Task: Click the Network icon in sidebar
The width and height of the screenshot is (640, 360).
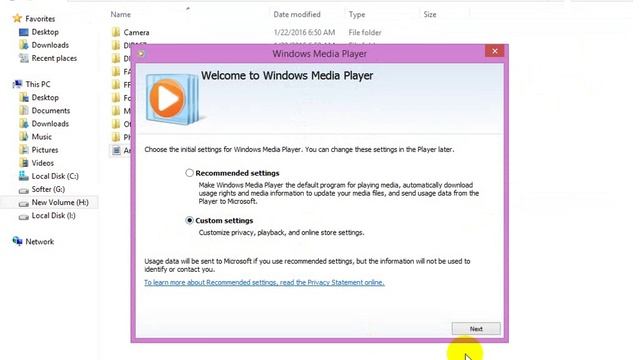Action: click(17, 241)
